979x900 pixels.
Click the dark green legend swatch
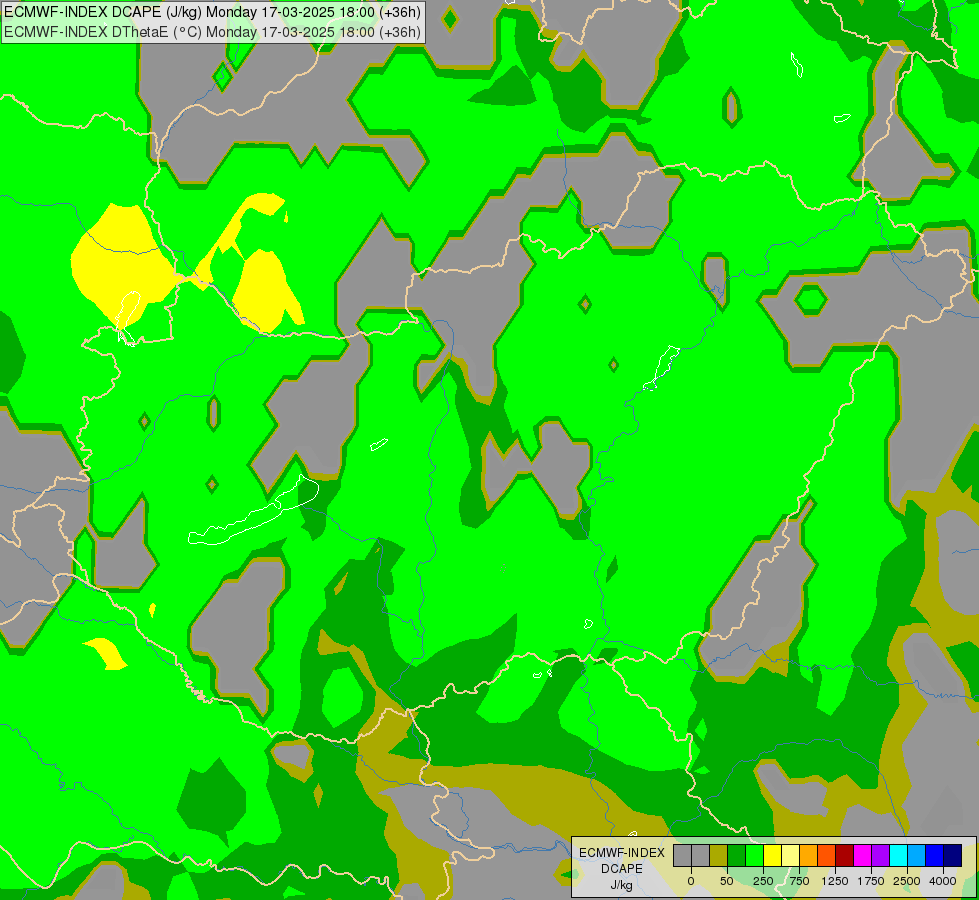[x=737, y=855]
